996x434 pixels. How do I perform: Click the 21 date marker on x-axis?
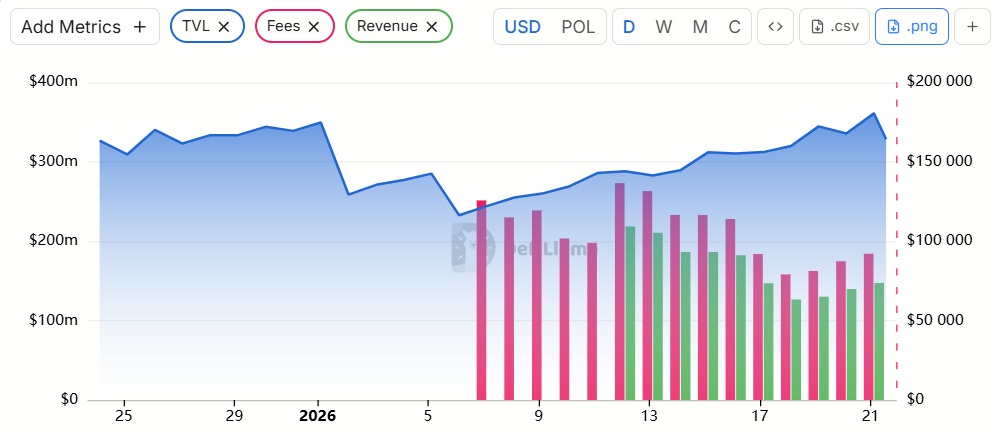[x=869, y=415]
